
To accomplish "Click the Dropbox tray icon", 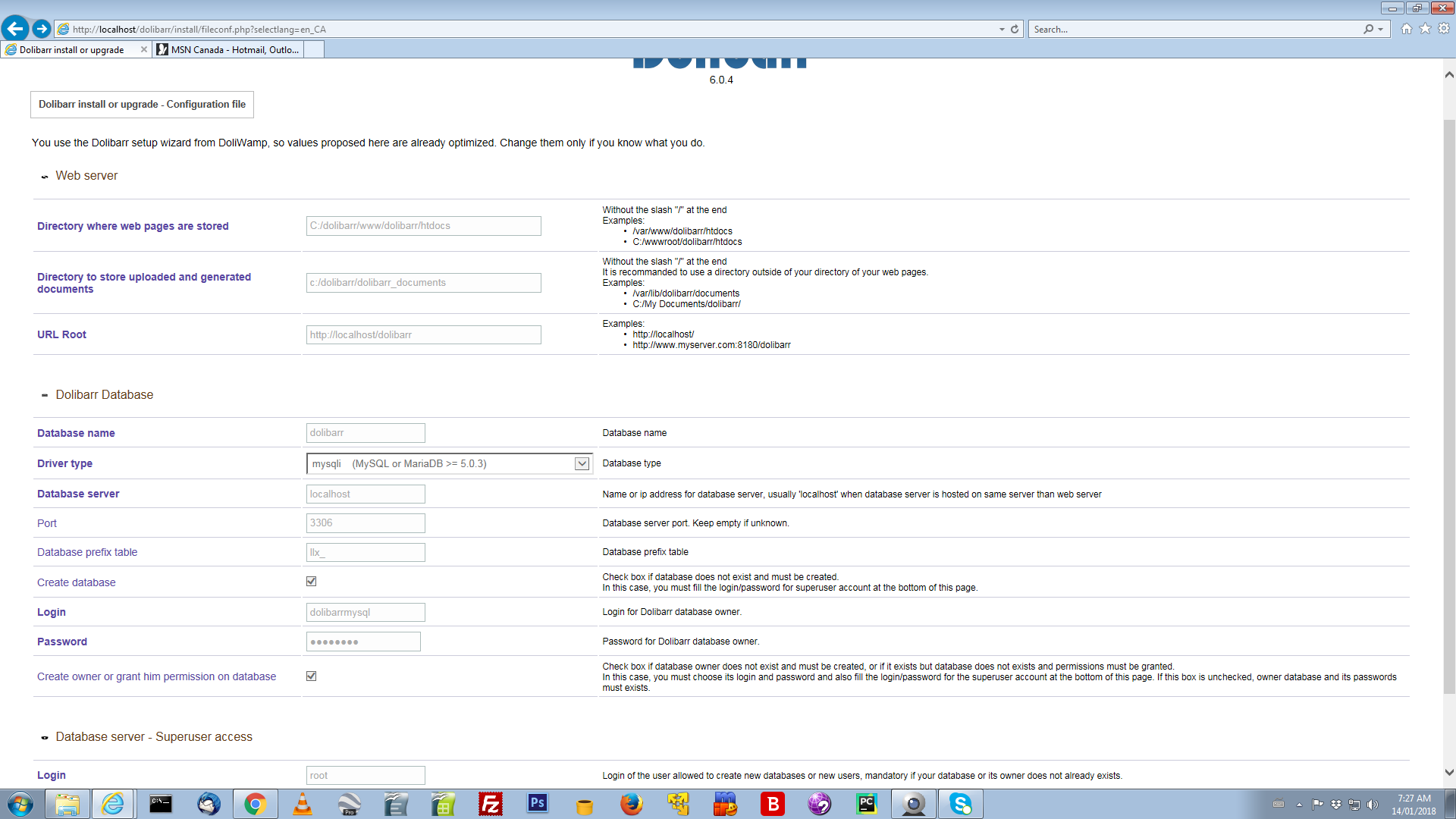I will (x=1336, y=805).
